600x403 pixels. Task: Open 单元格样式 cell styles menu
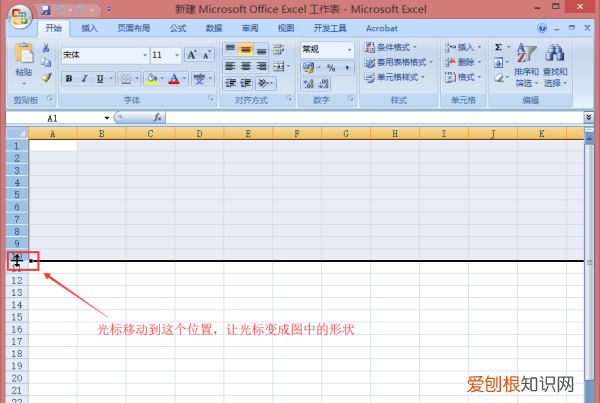click(x=395, y=77)
